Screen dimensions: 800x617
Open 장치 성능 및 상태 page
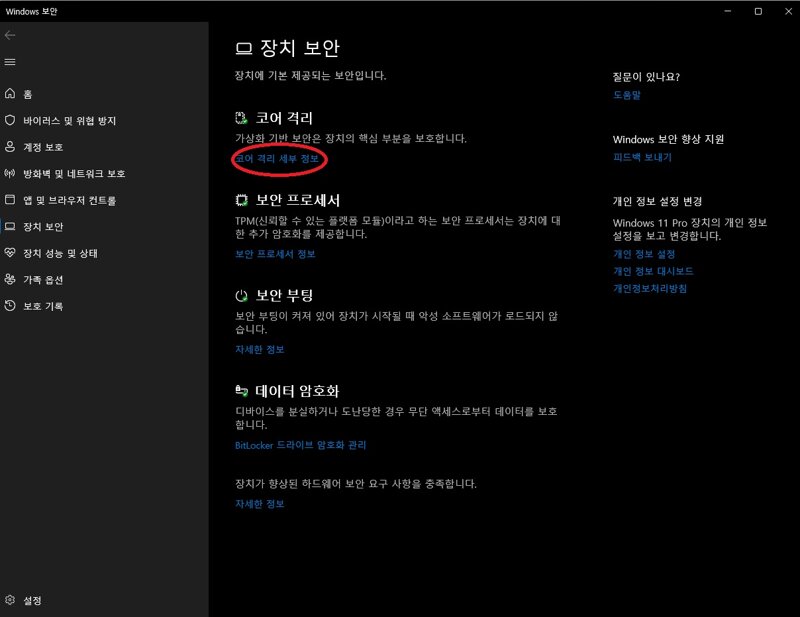(x=60, y=253)
